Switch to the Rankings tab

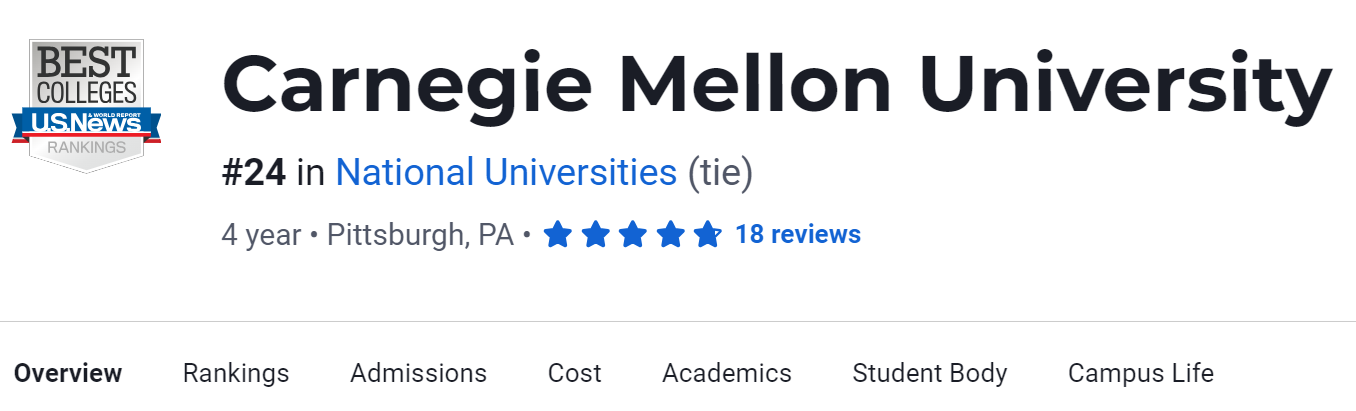236,374
